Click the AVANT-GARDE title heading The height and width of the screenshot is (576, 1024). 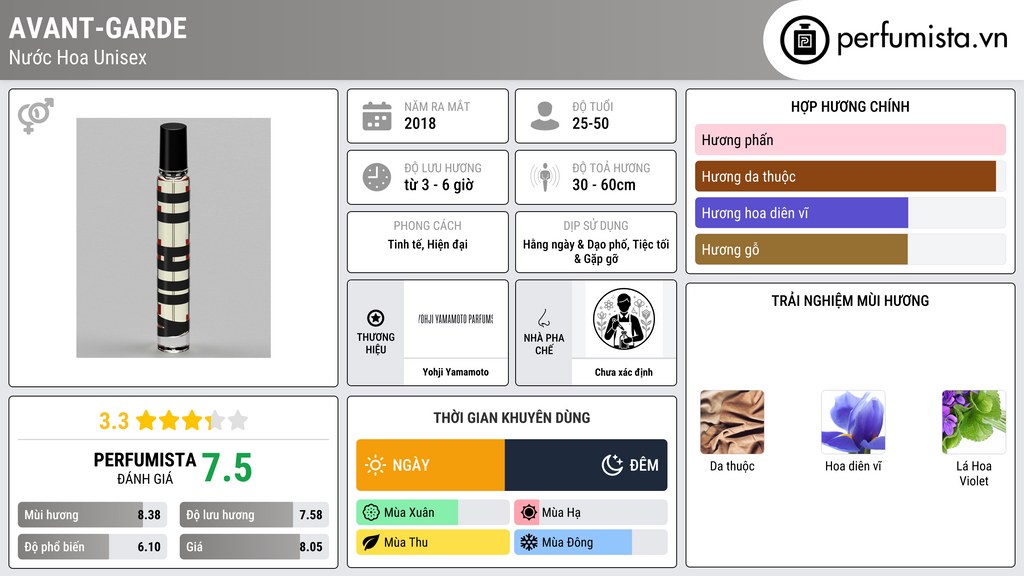98,28
